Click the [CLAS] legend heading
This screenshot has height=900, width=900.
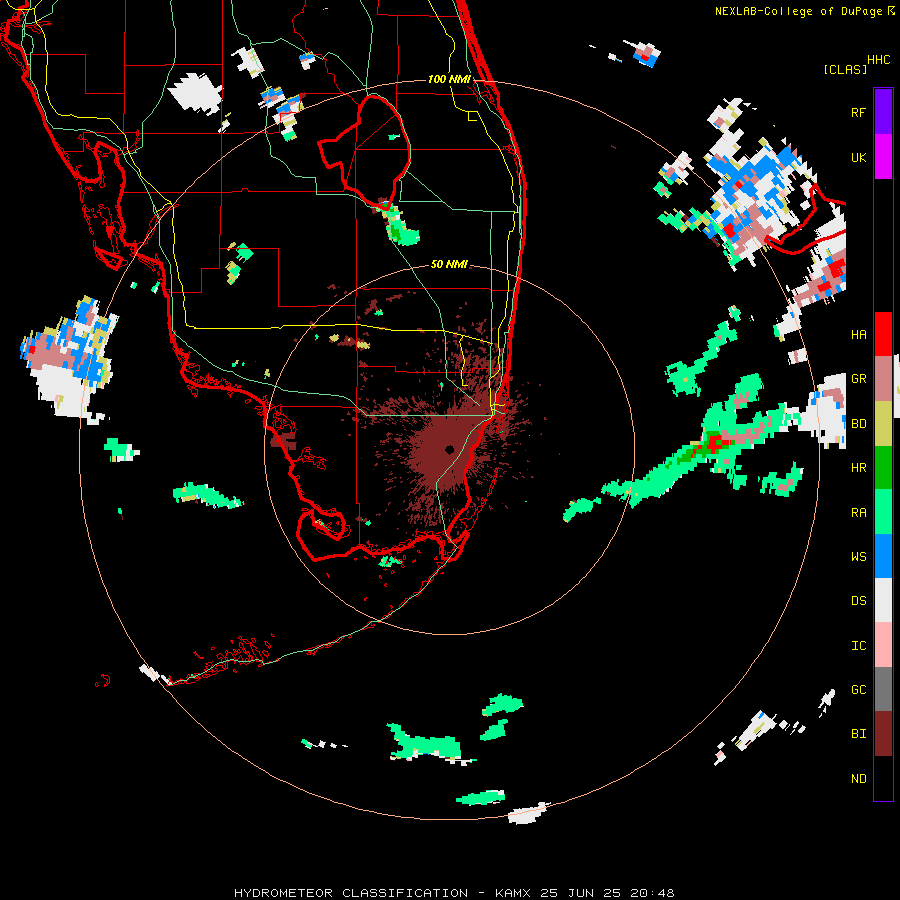click(845, 69)
